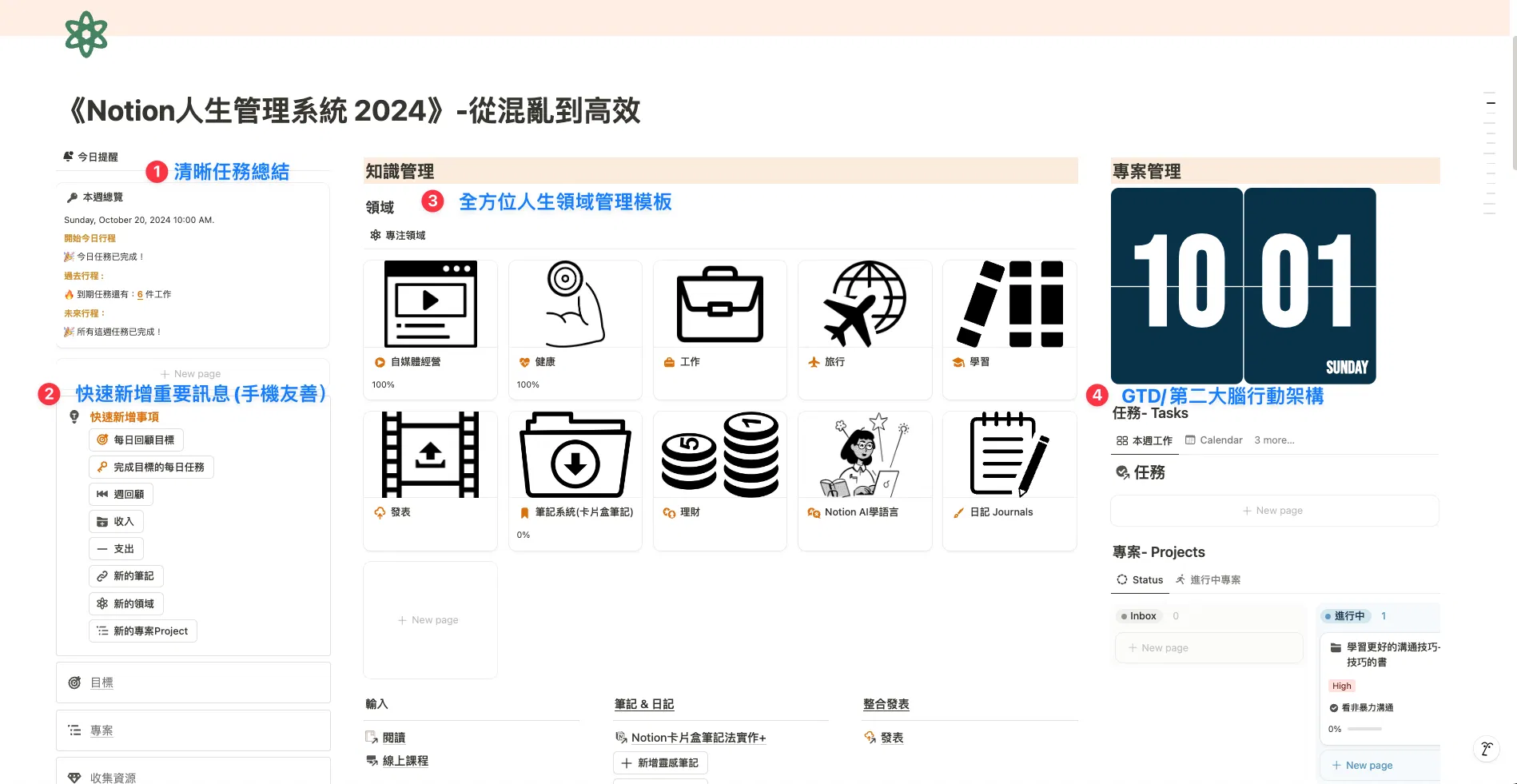1517x784 pixels.
Task: Click the Notion AI assistant face button
Action: click(1487, 749)
